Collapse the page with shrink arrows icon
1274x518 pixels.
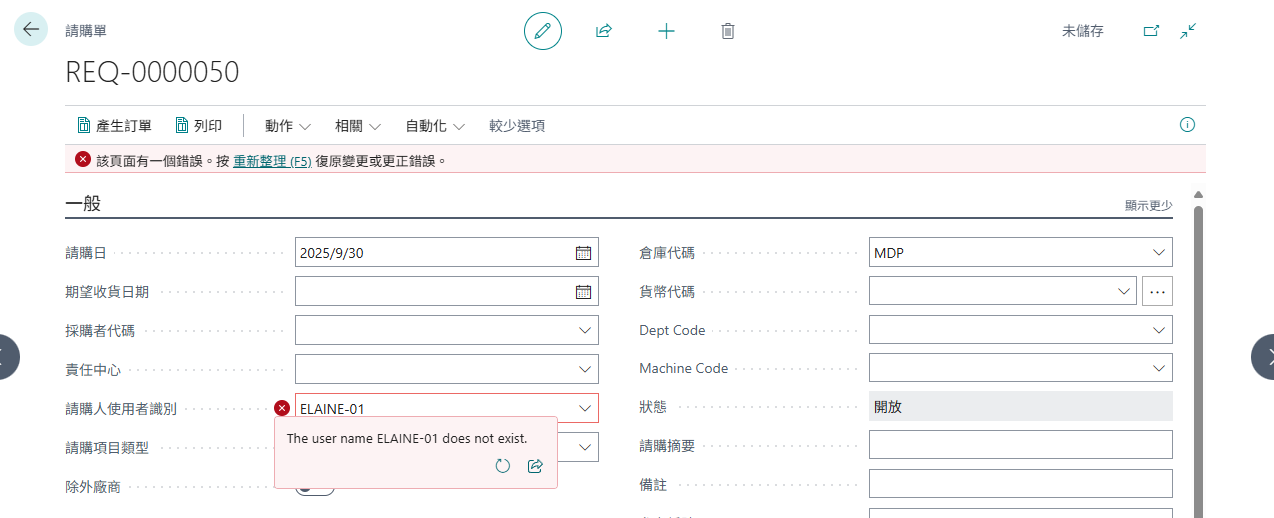(x=1188, y=31)
